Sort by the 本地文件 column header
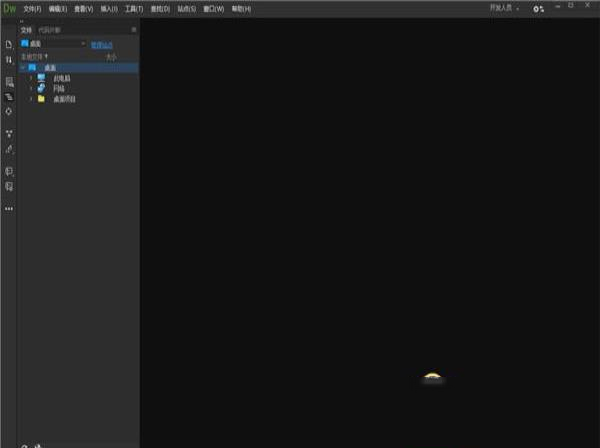Viewport: 600px width, 448px height. (x=34, y=57)
